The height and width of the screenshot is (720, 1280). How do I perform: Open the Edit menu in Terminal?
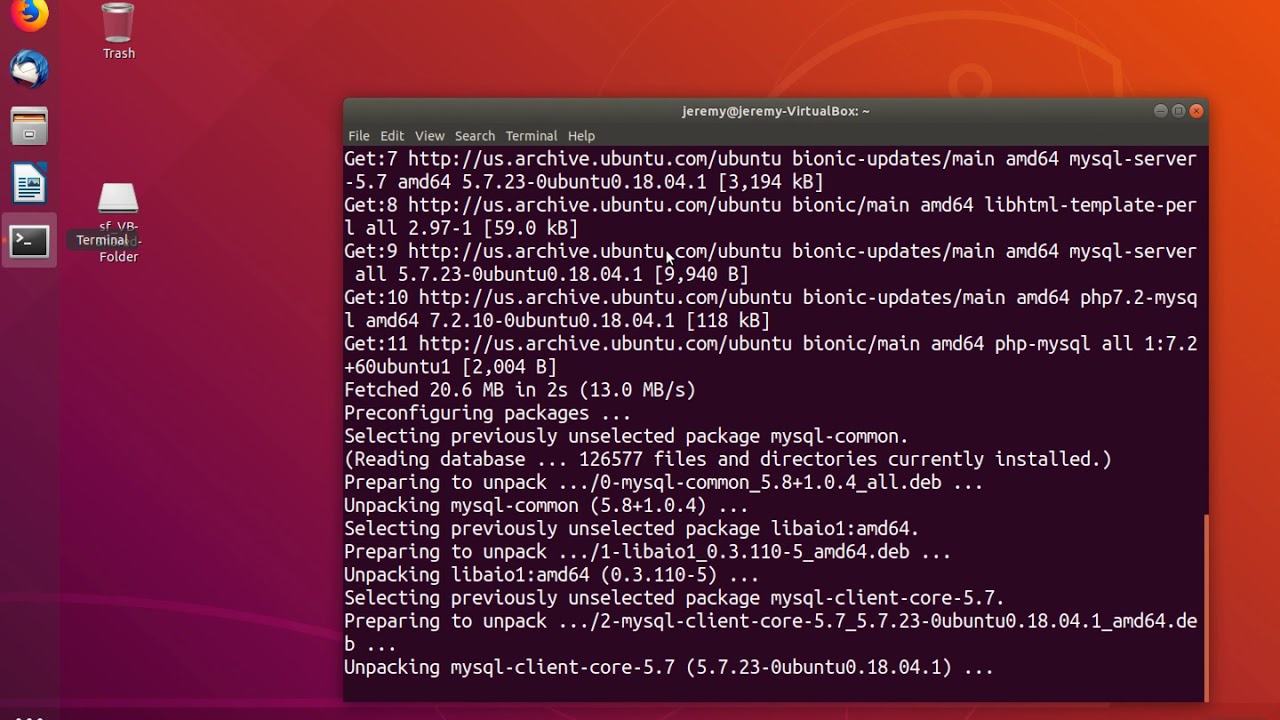point(392,136)
